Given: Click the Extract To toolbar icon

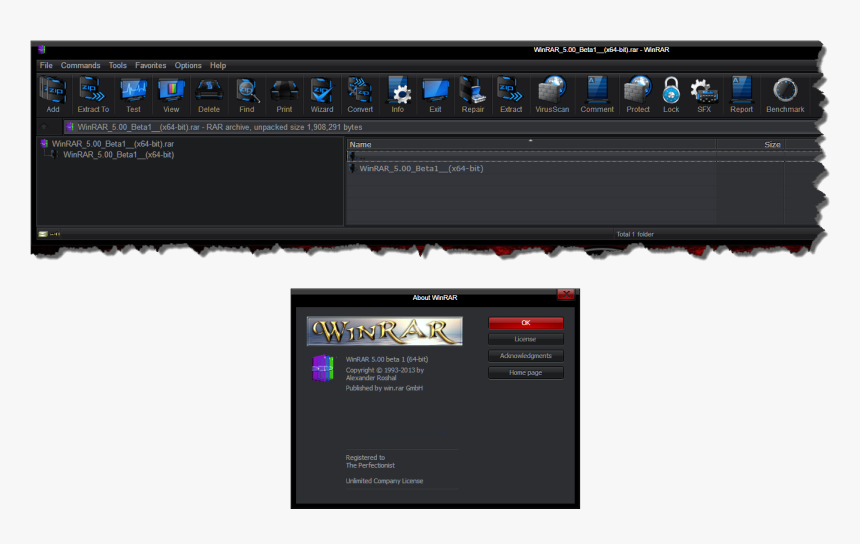Looking at the screenshot, I should [93, 94].
